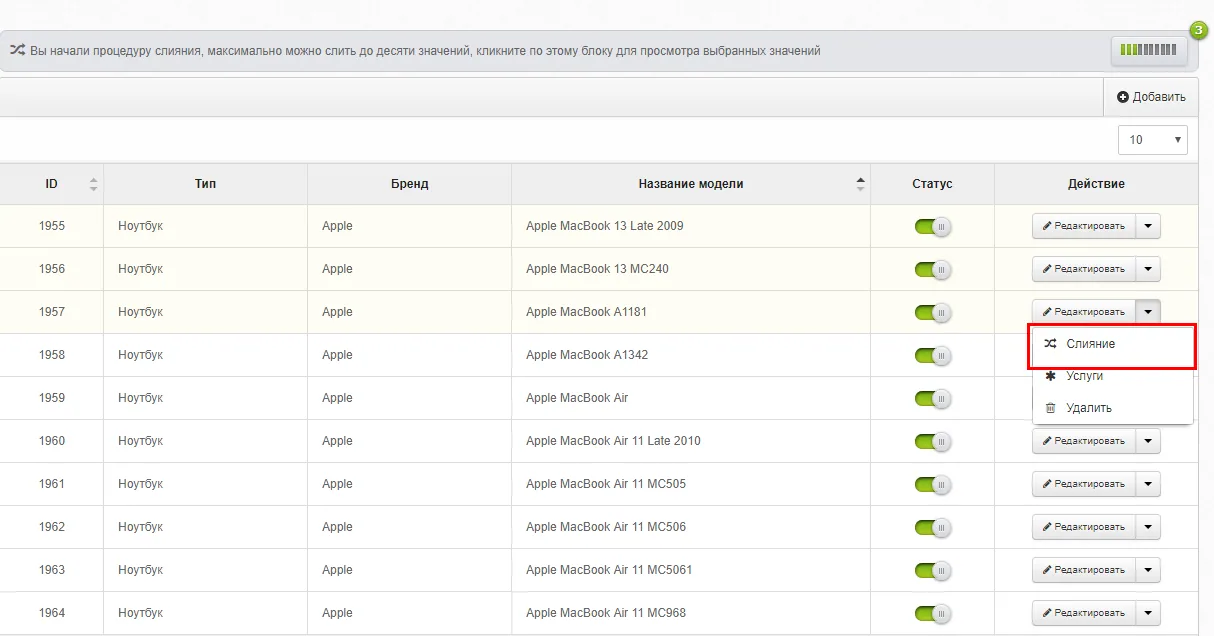The height and width of the screenshot is (636, 1214).
Task: Expand action dropdown arrow for row 1962
Action: click(x=1148, y=527)
